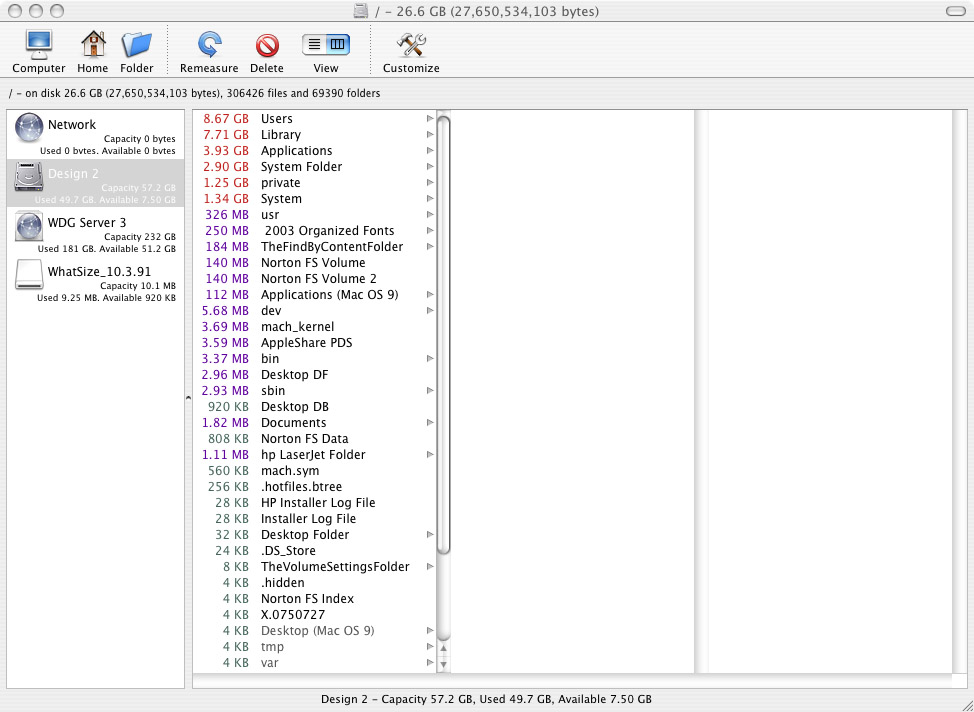974x712 pixels.
Task: Expand the 2003 Organized Fonts arrow
Action: click(430, 230)
